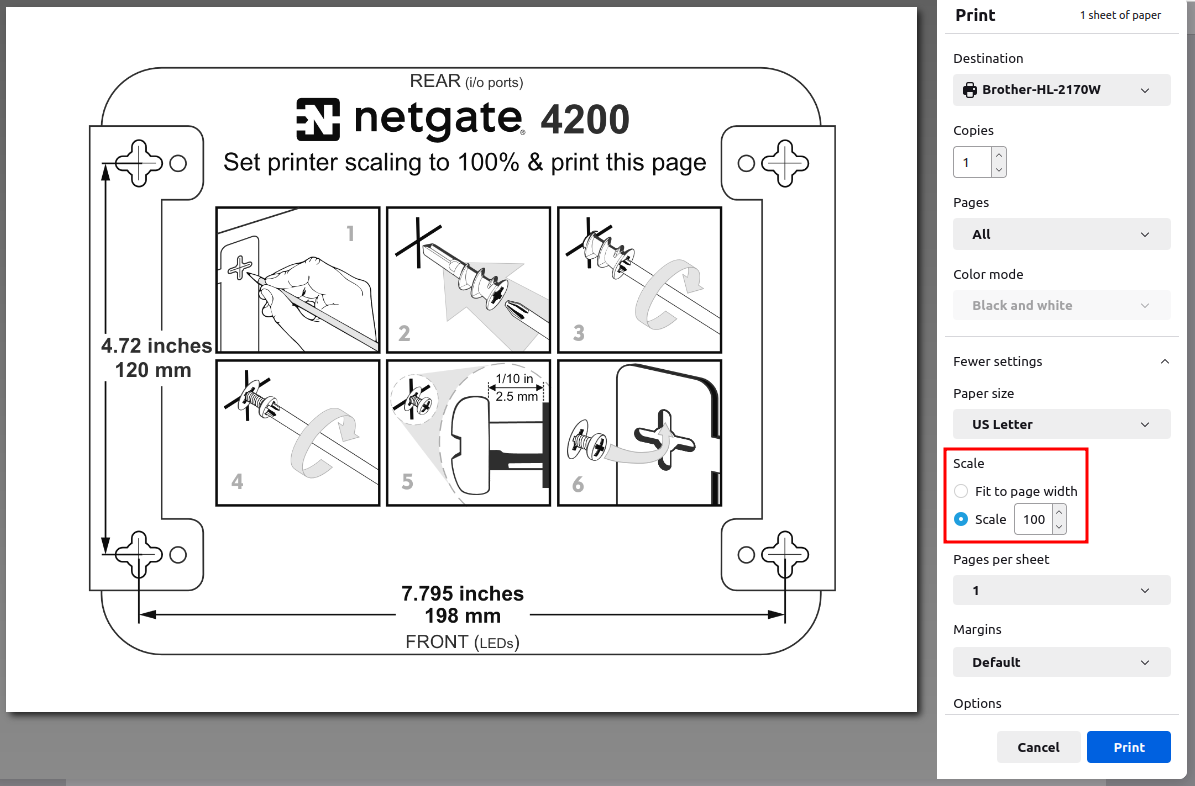This screenshot has height=786, width=1195.
Task: Open the Pages per sheet dropdown
Action: 1061,590
